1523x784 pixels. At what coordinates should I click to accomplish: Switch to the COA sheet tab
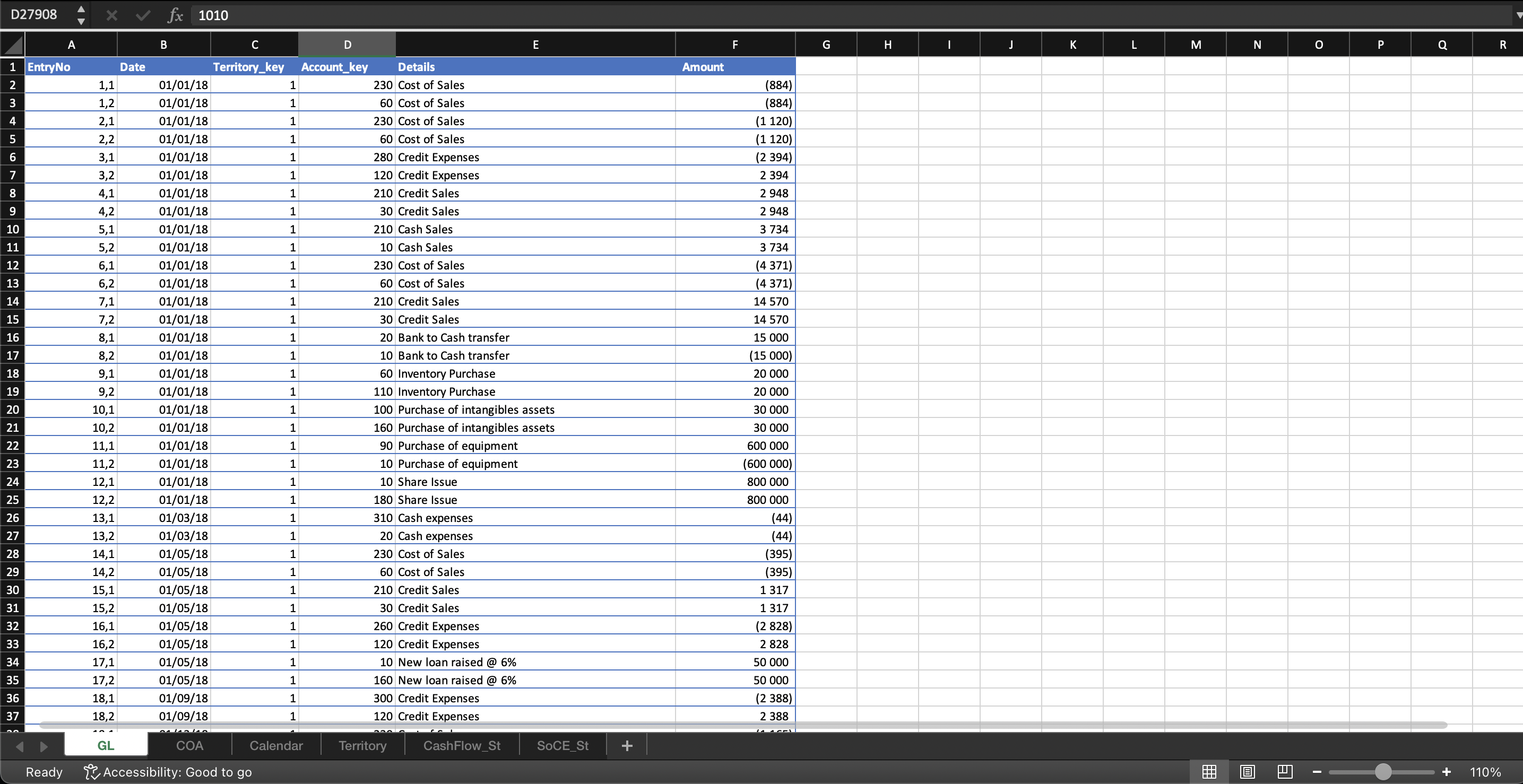(190, 746)
